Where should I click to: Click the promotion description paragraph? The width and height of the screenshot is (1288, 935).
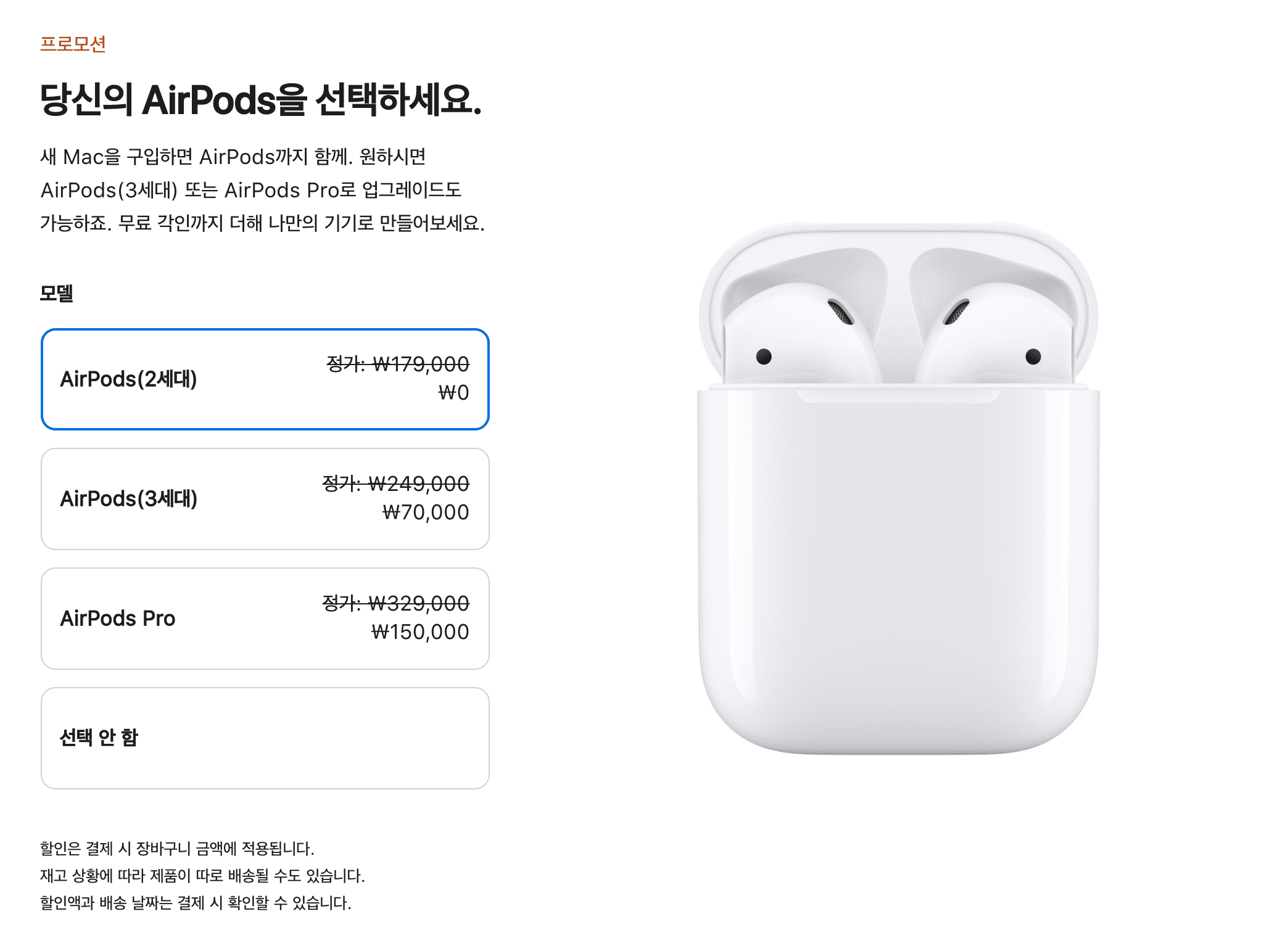(263, 190)
